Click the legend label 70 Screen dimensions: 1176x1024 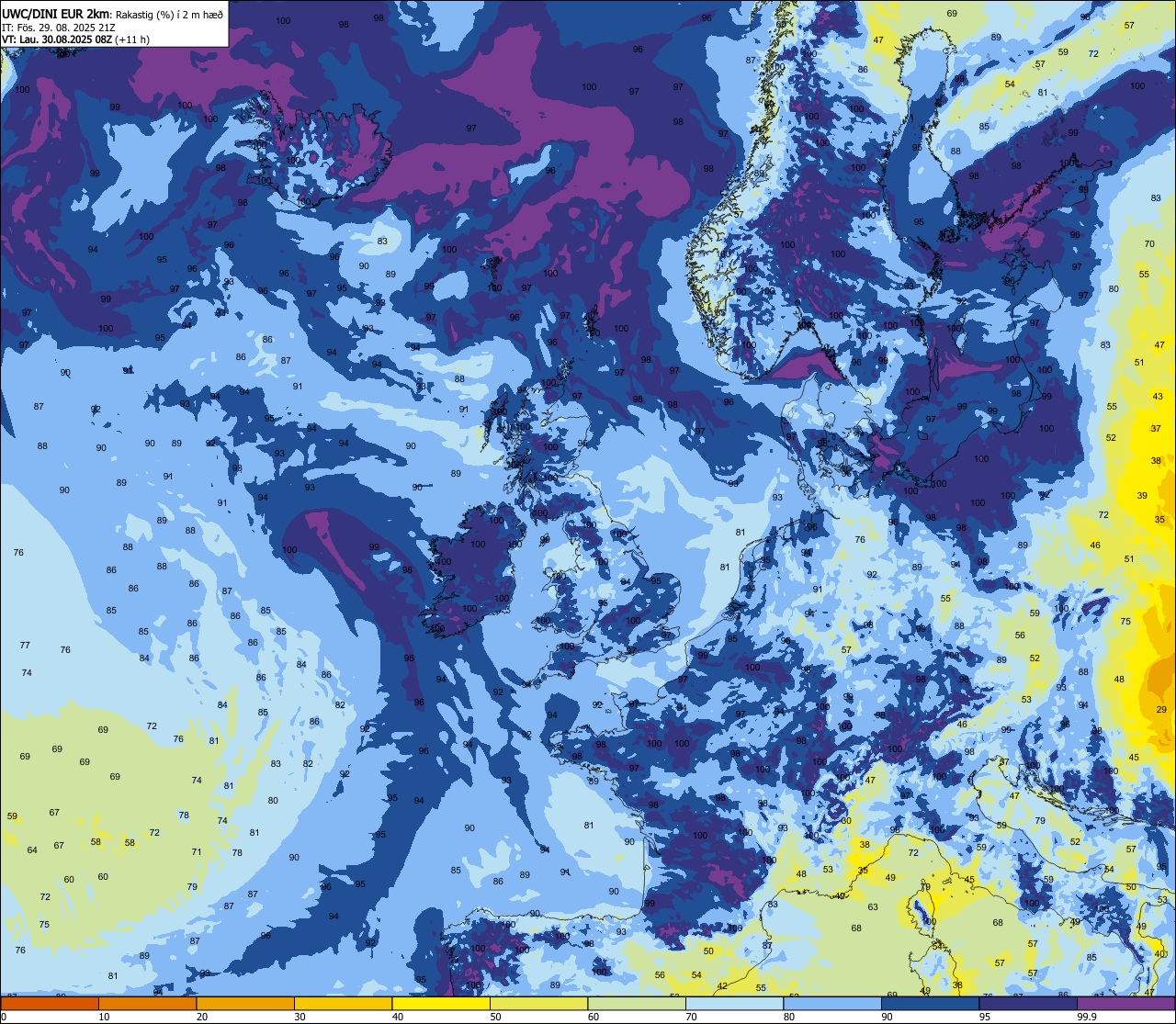pyautogui.click(x=691, y=1017)
